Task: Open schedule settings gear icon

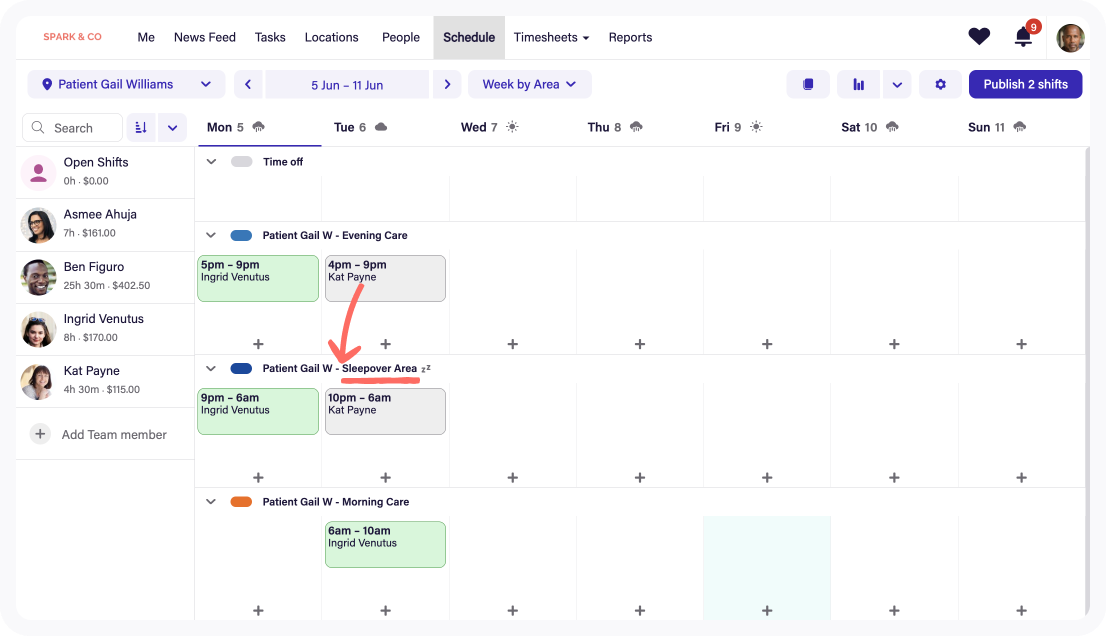Action: click(x=940, y=85)
